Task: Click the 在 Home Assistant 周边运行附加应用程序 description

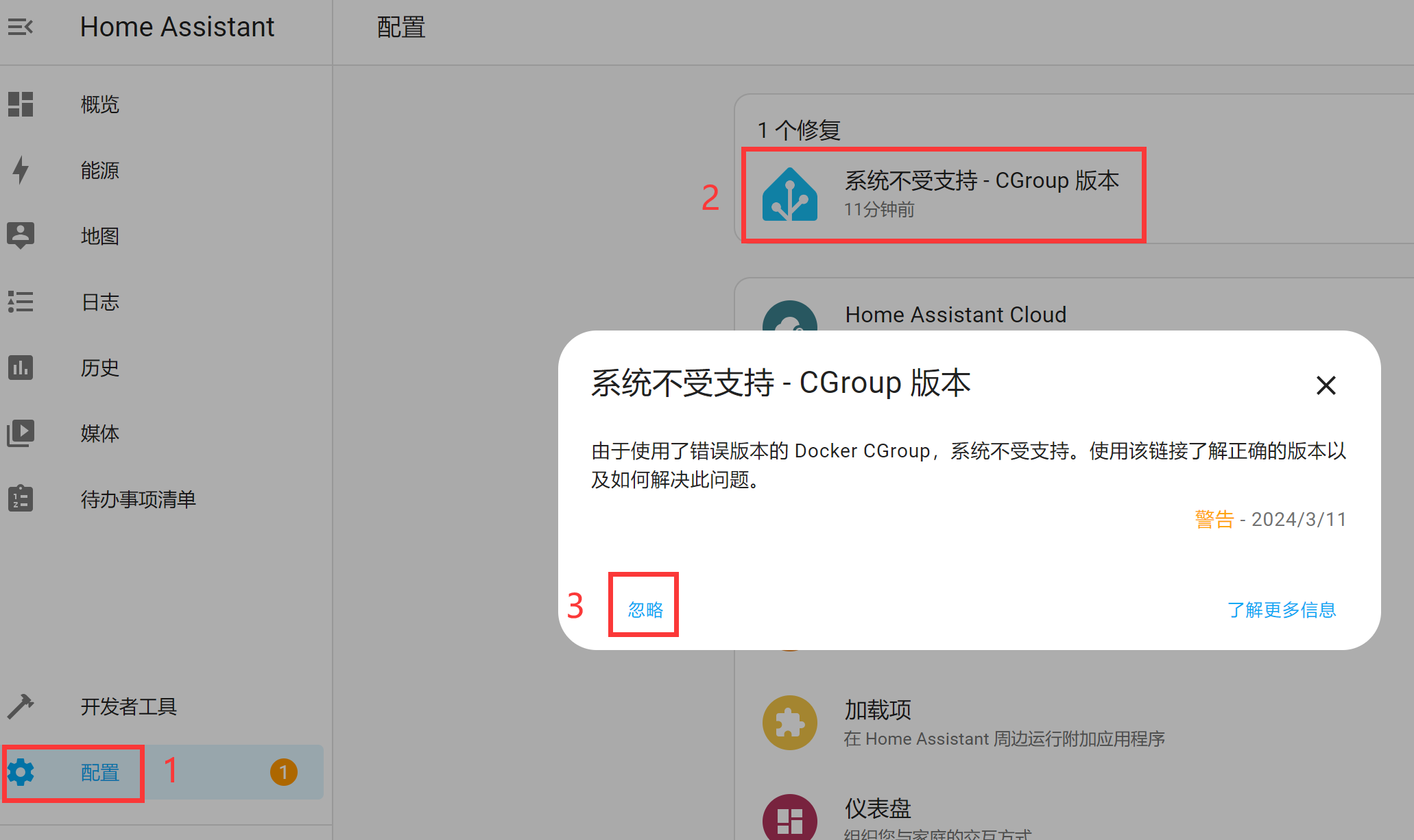Action: 1004,739
